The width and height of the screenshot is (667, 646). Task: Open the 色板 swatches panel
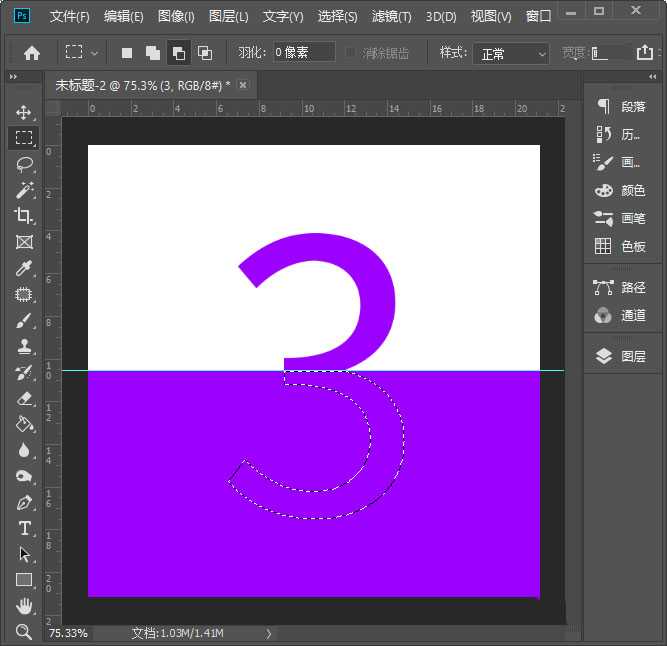pyautogui.click(x=621, y=246)
